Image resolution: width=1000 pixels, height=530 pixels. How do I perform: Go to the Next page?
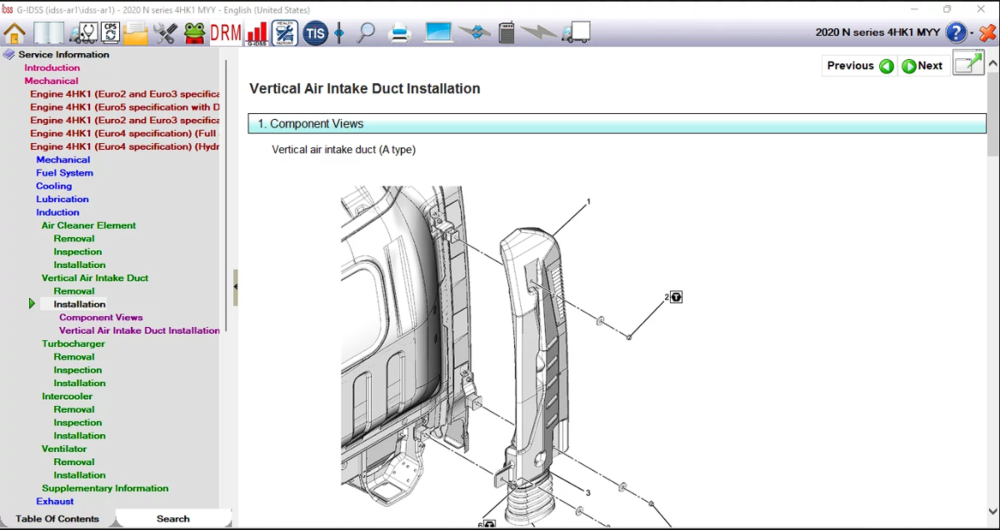(922, 66)
